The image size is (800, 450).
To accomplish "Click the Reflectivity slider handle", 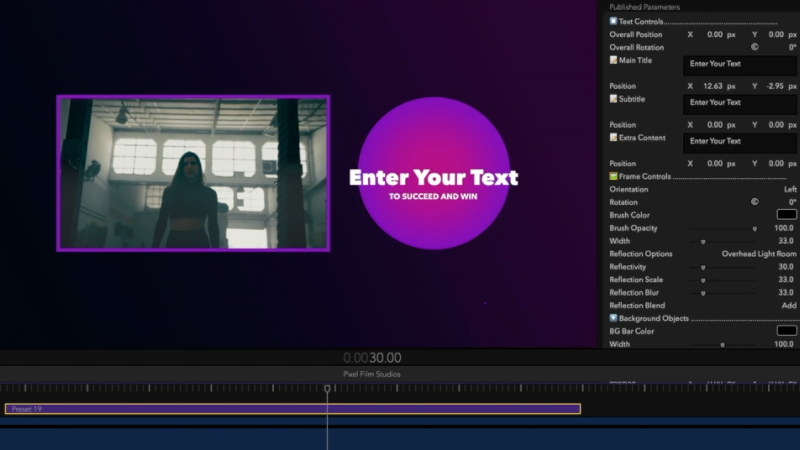I will [x=703, y=267].
